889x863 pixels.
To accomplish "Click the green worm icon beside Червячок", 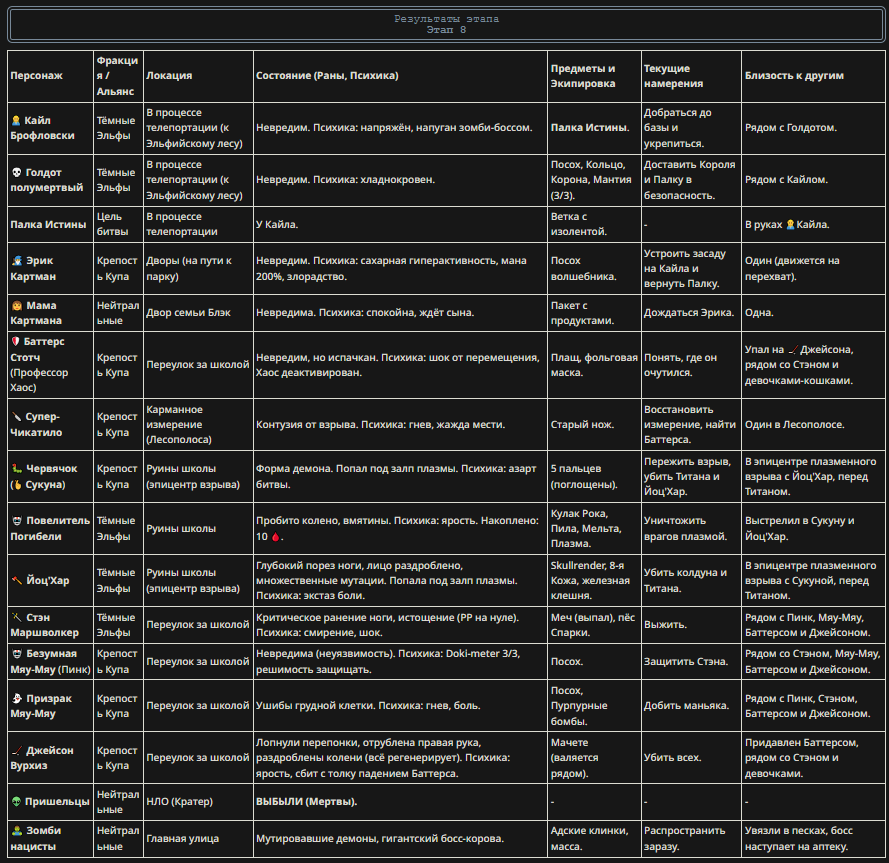I will click(18, 469).
